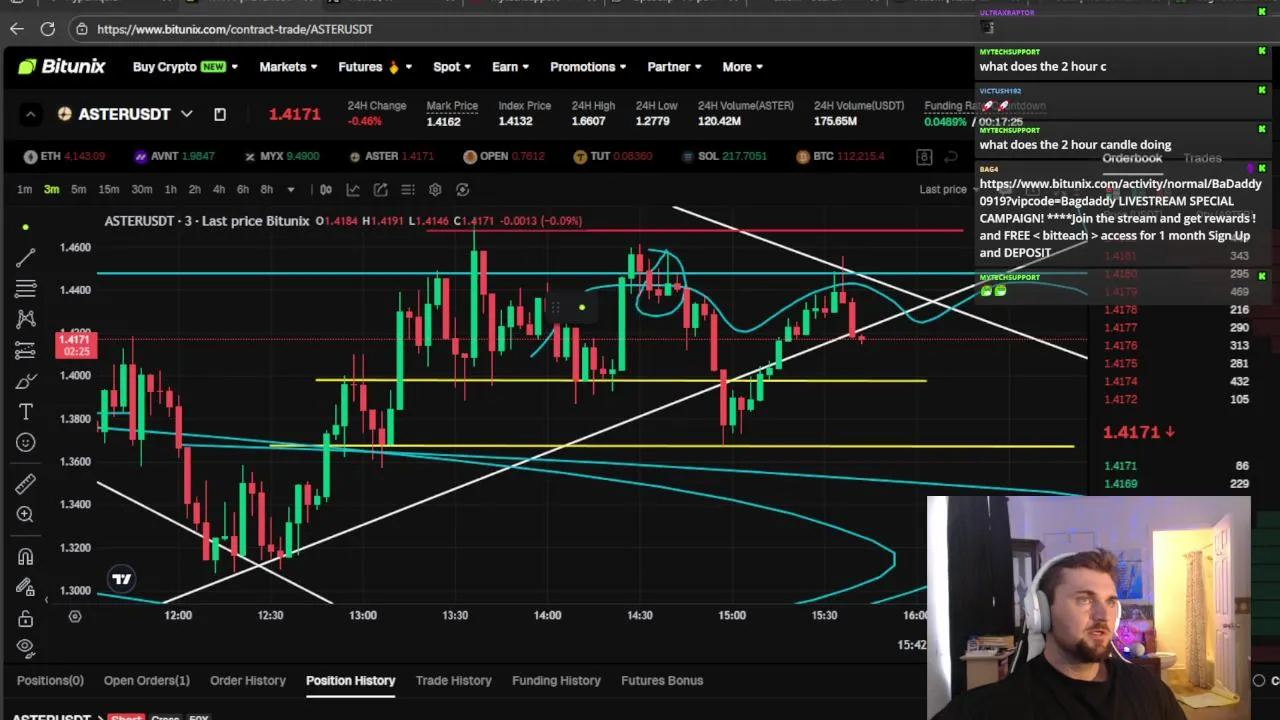Select the Text annotation tool

pyautogui.click(x=26, y=412)
